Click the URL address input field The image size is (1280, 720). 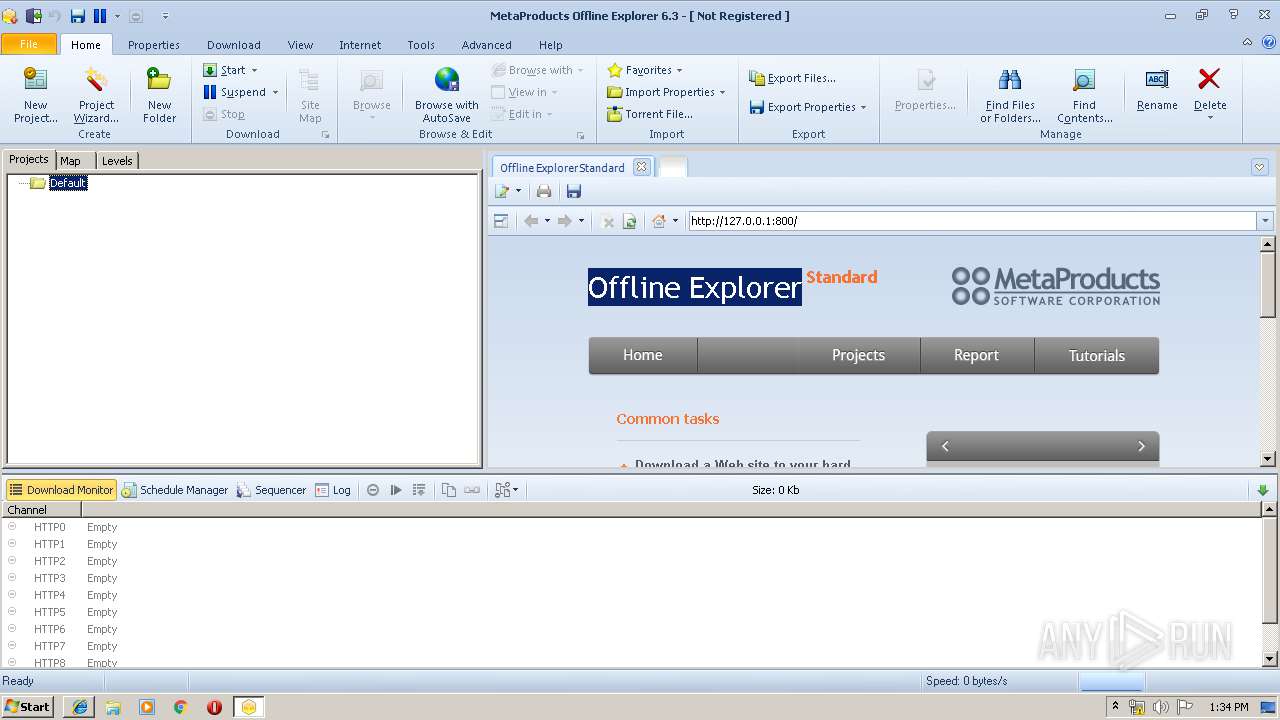click(x=972, y=221)
